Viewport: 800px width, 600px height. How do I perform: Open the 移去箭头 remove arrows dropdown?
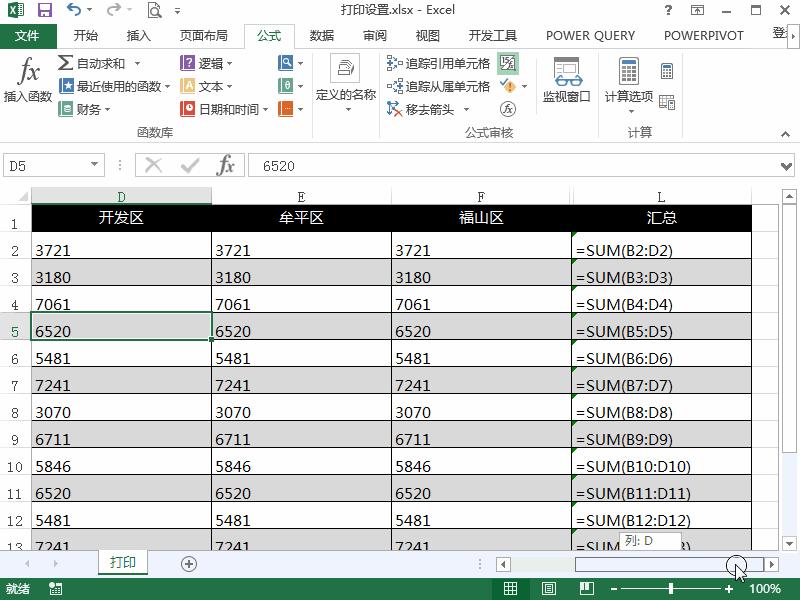[x=465, y=109]
